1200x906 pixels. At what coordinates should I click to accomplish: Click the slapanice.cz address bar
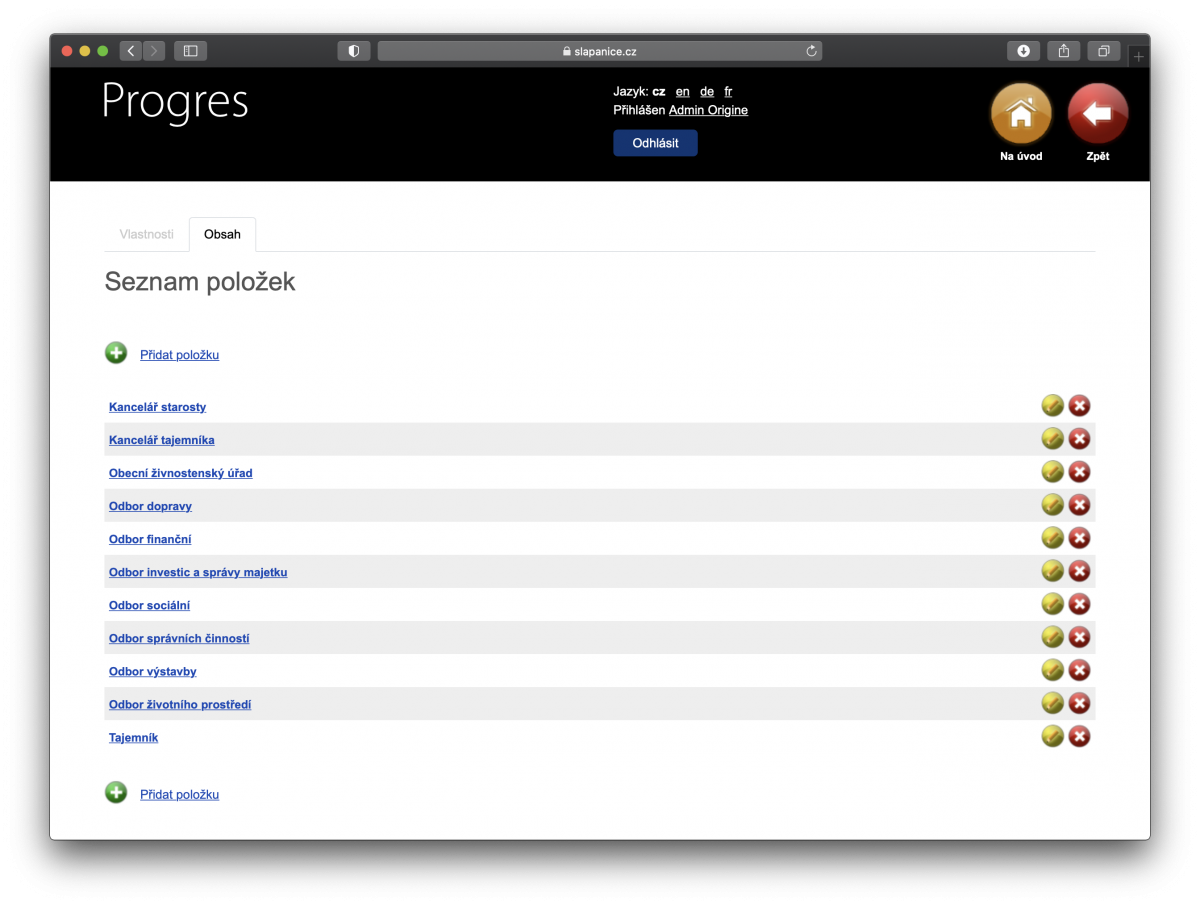tap(599, 51)
